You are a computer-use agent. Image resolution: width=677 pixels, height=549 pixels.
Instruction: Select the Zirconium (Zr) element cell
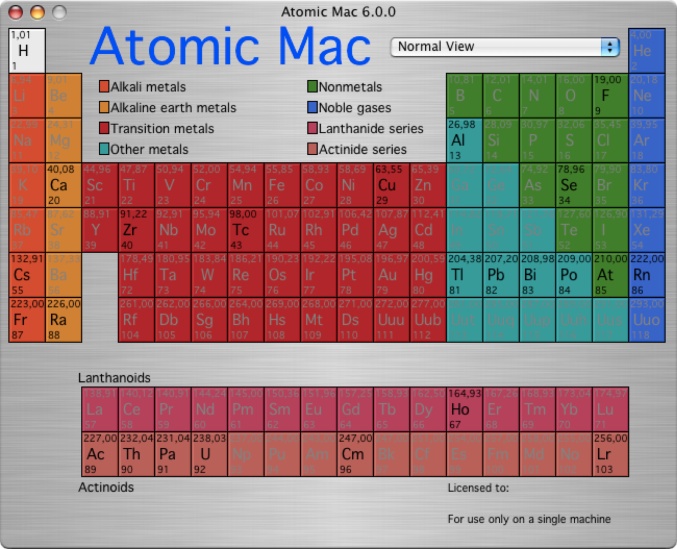click(136, 230)
